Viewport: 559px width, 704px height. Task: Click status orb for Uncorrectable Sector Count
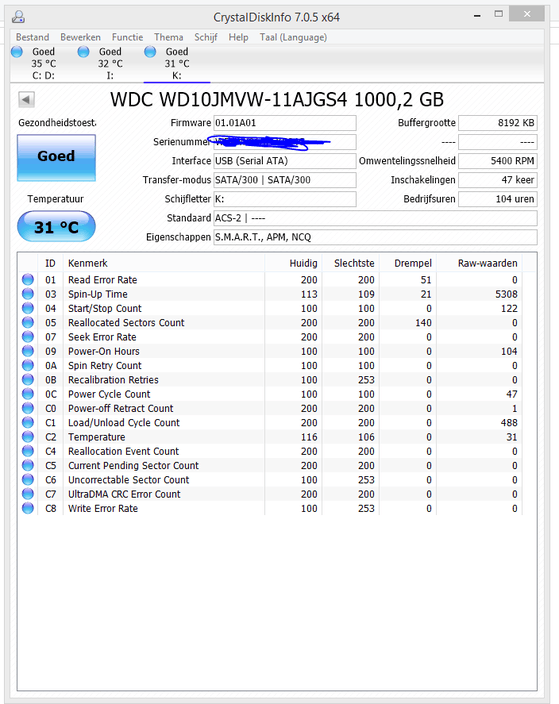click(28, 480)
